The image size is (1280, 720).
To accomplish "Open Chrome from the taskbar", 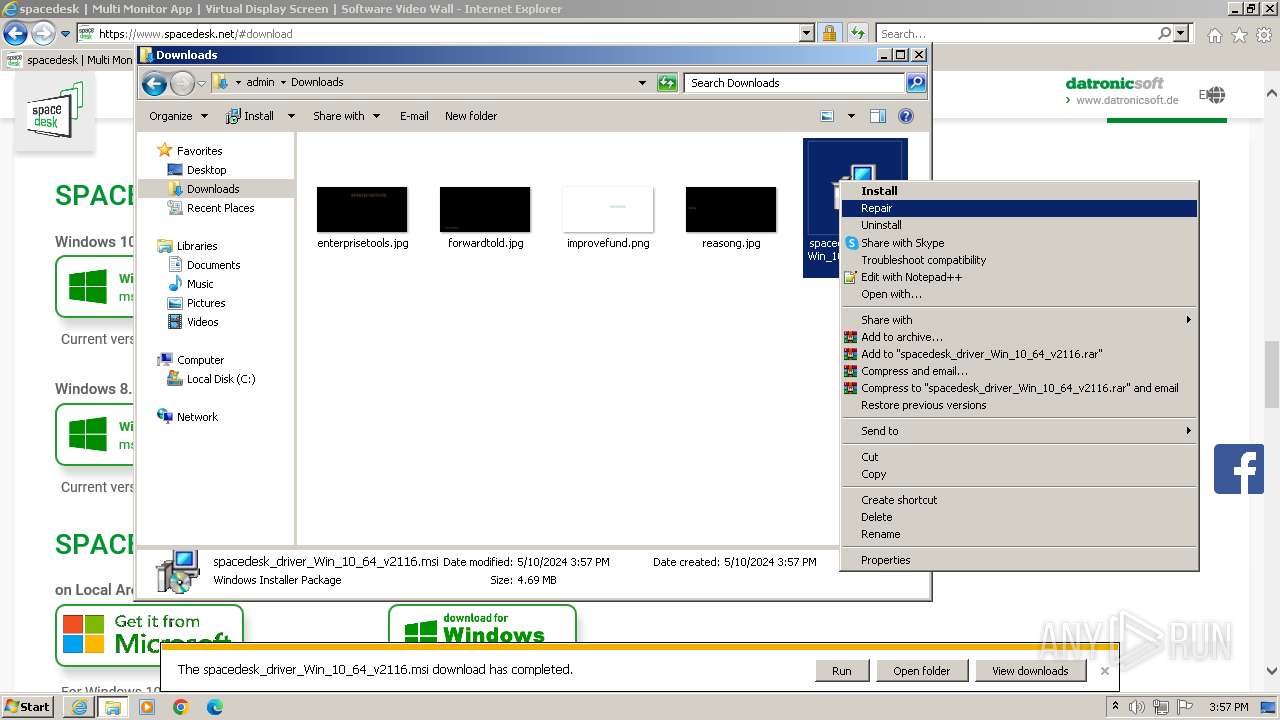I will pos(181,707).
